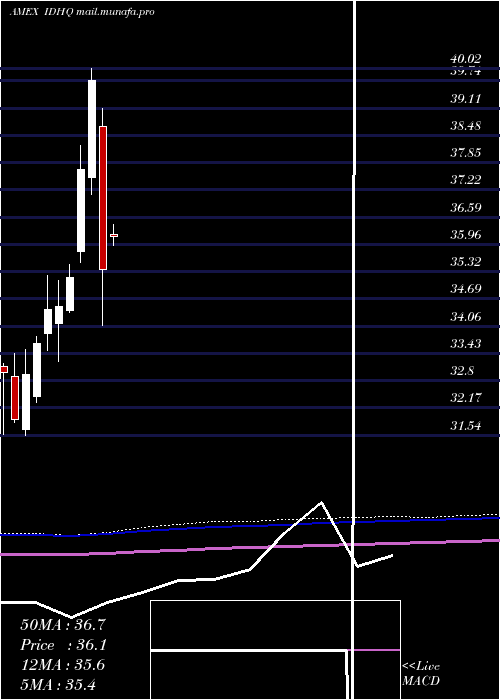
Task: Click the 37.85 price axis label
Action: point(466,154)
